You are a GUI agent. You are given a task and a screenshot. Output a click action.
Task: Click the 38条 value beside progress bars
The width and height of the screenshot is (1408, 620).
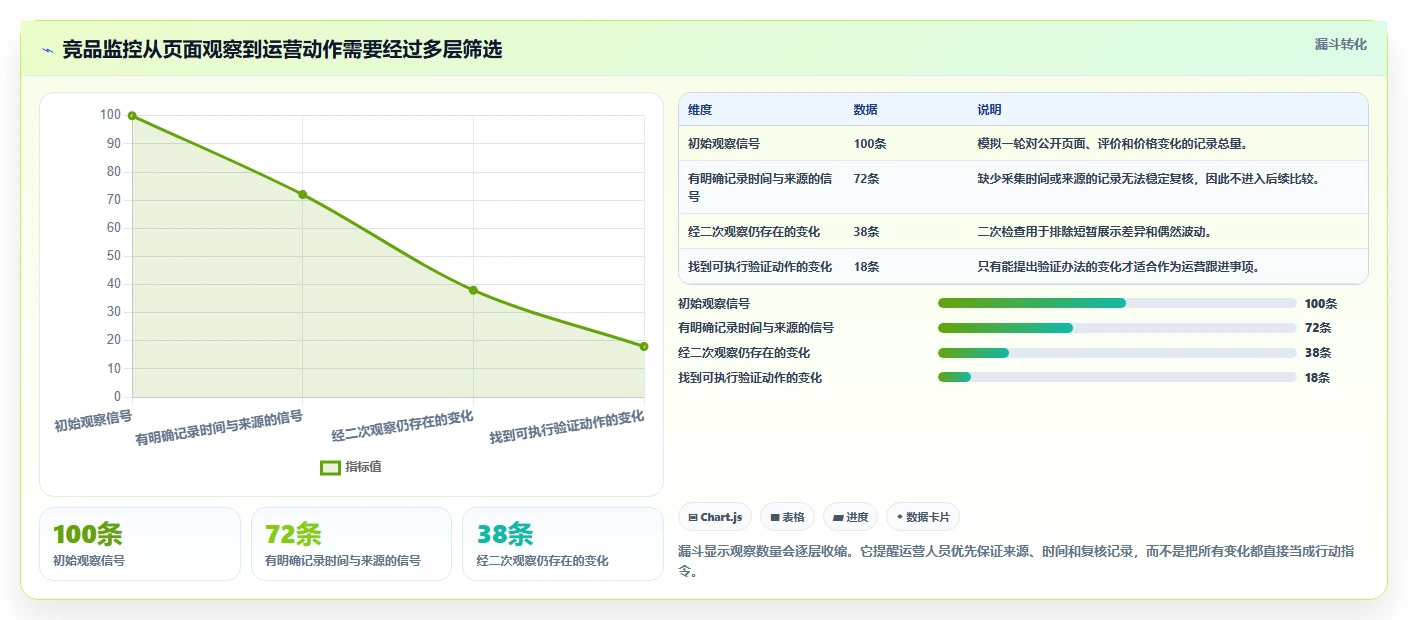click(1318, 353)
